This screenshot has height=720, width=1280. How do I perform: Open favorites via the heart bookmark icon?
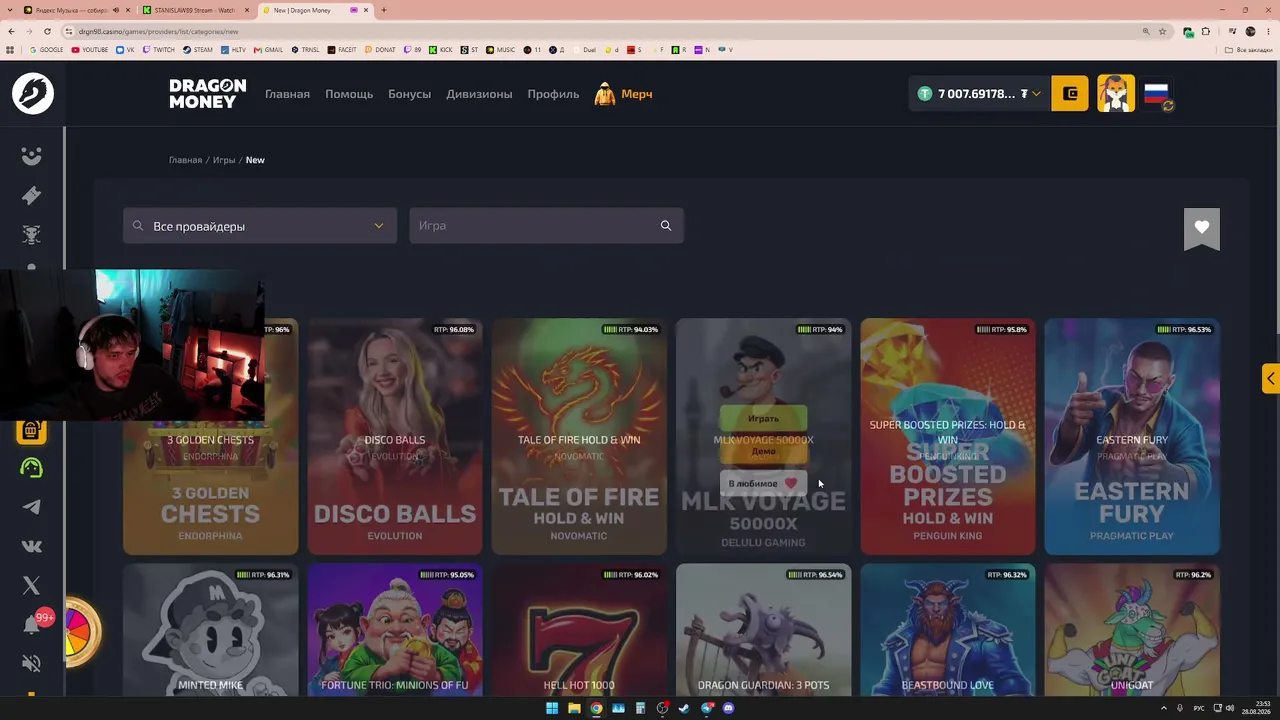point(1202,229)
